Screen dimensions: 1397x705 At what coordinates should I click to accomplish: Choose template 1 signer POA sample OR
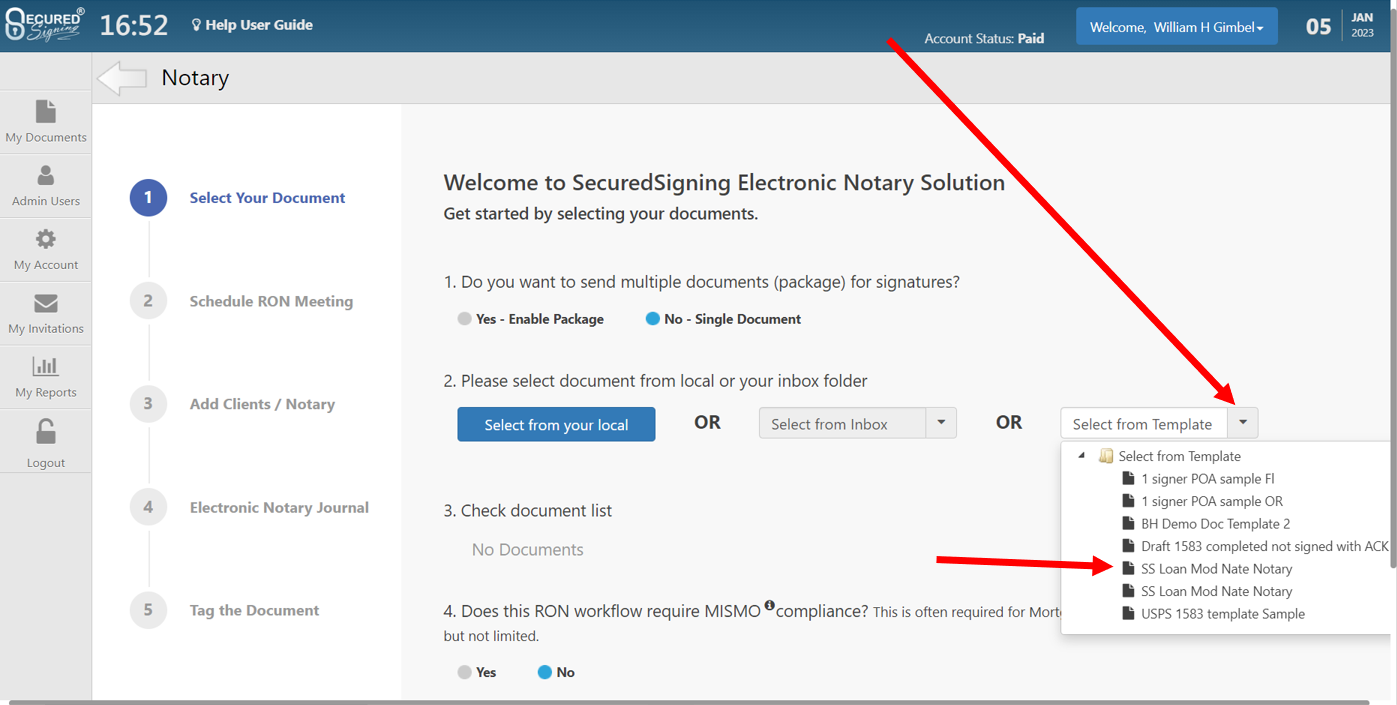click(x=1211, y=501)
